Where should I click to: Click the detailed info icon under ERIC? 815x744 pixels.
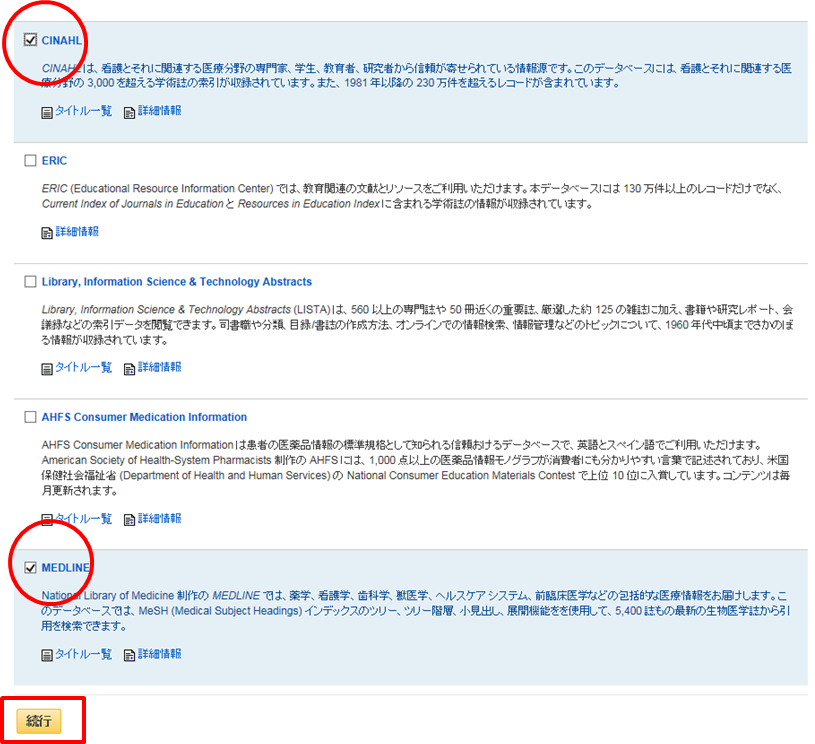[47, 233]
